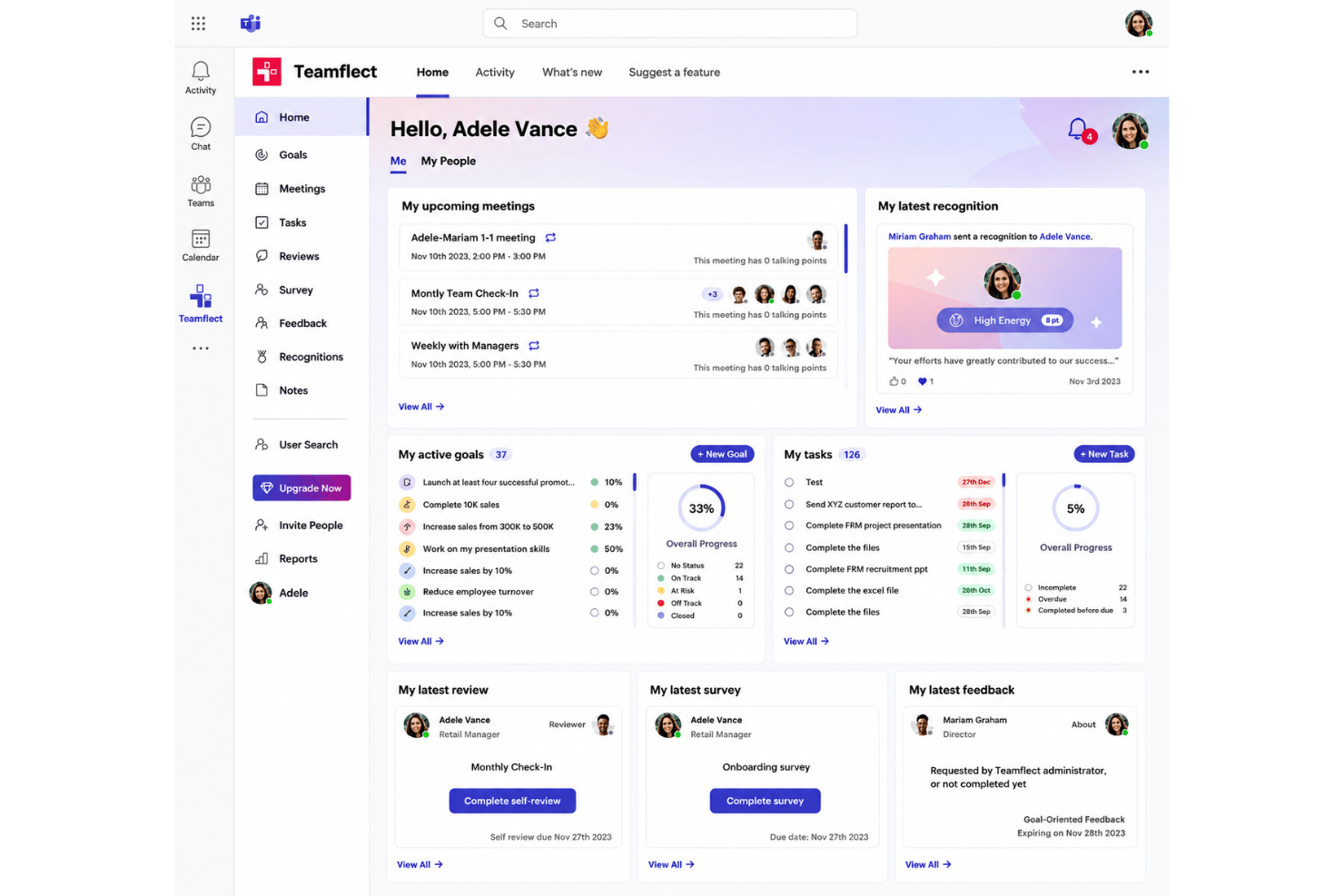The height and width of the screenshot is (896, 1344).
Task: Check the 'Complete the excel file' task circle
Action: click(x=789, y=590)
